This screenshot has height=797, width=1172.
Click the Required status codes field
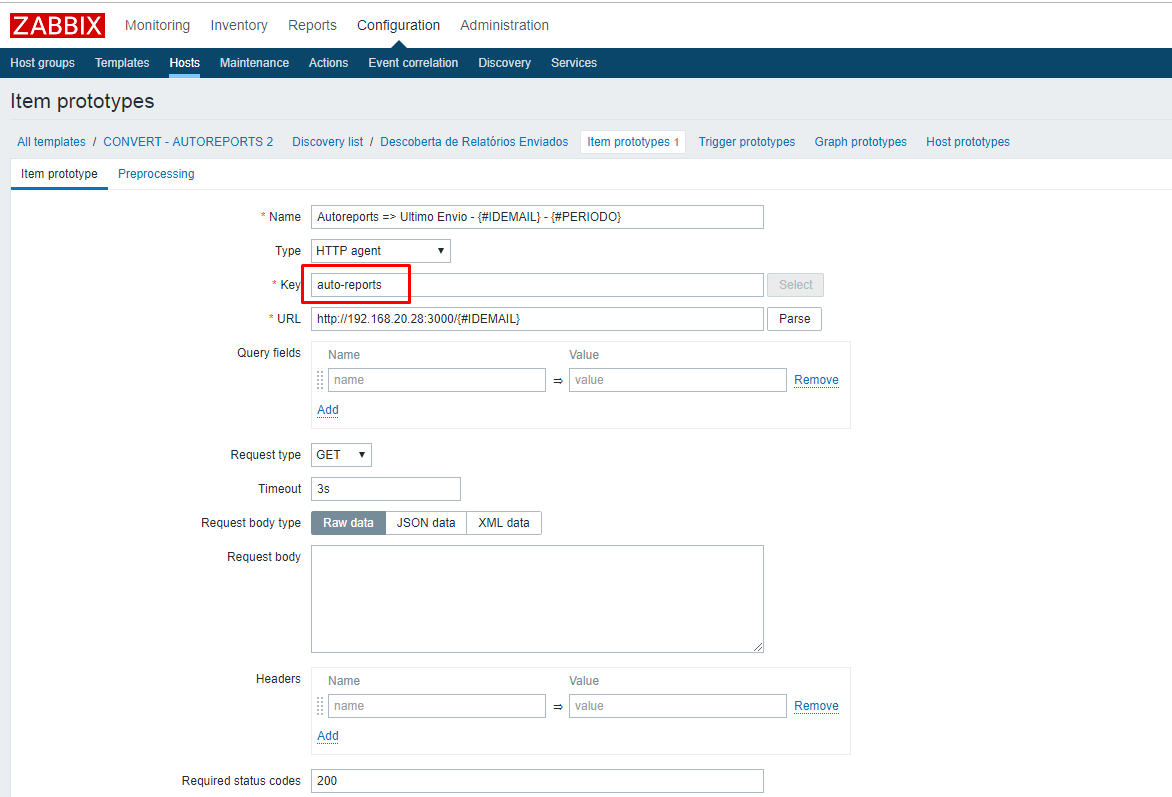(x=537, y=781)
